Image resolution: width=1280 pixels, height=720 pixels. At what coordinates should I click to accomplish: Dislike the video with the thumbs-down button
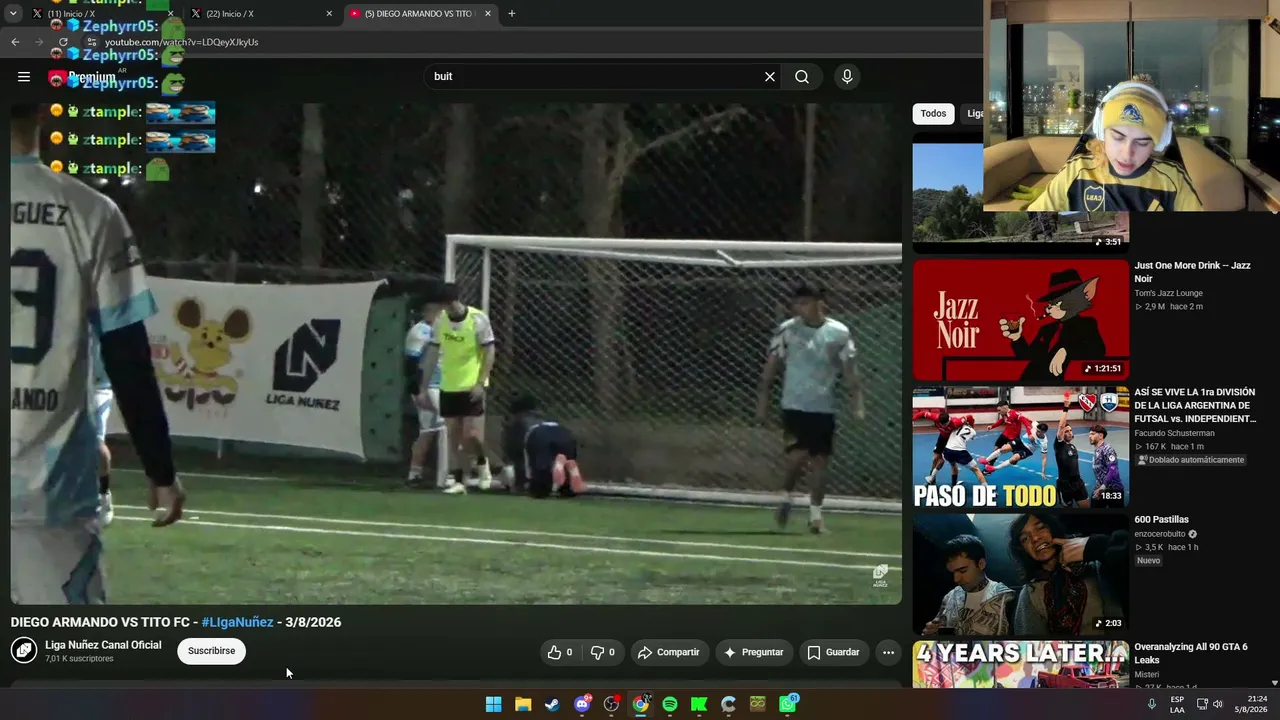[602, 652]
